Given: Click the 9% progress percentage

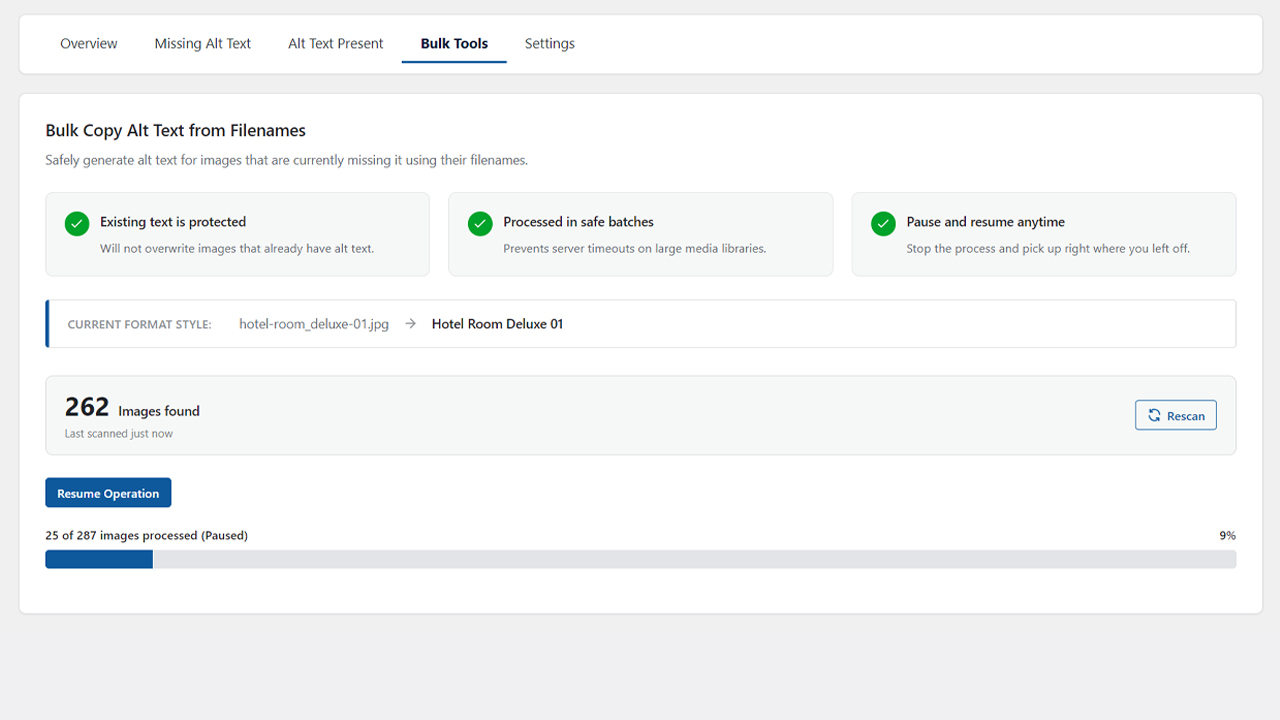Looking at the screenshot, I should pyautogui.click(x=1227, y=536).
